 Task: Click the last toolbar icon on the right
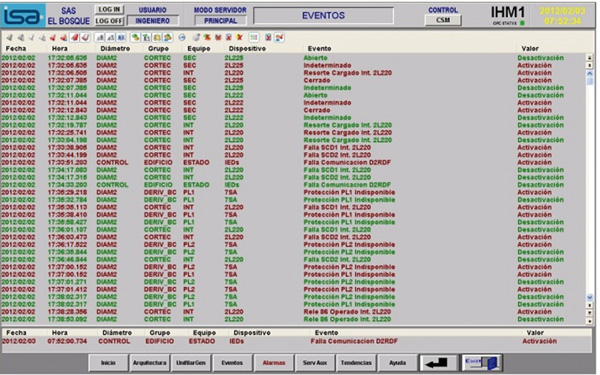click(x=279, y=38)
